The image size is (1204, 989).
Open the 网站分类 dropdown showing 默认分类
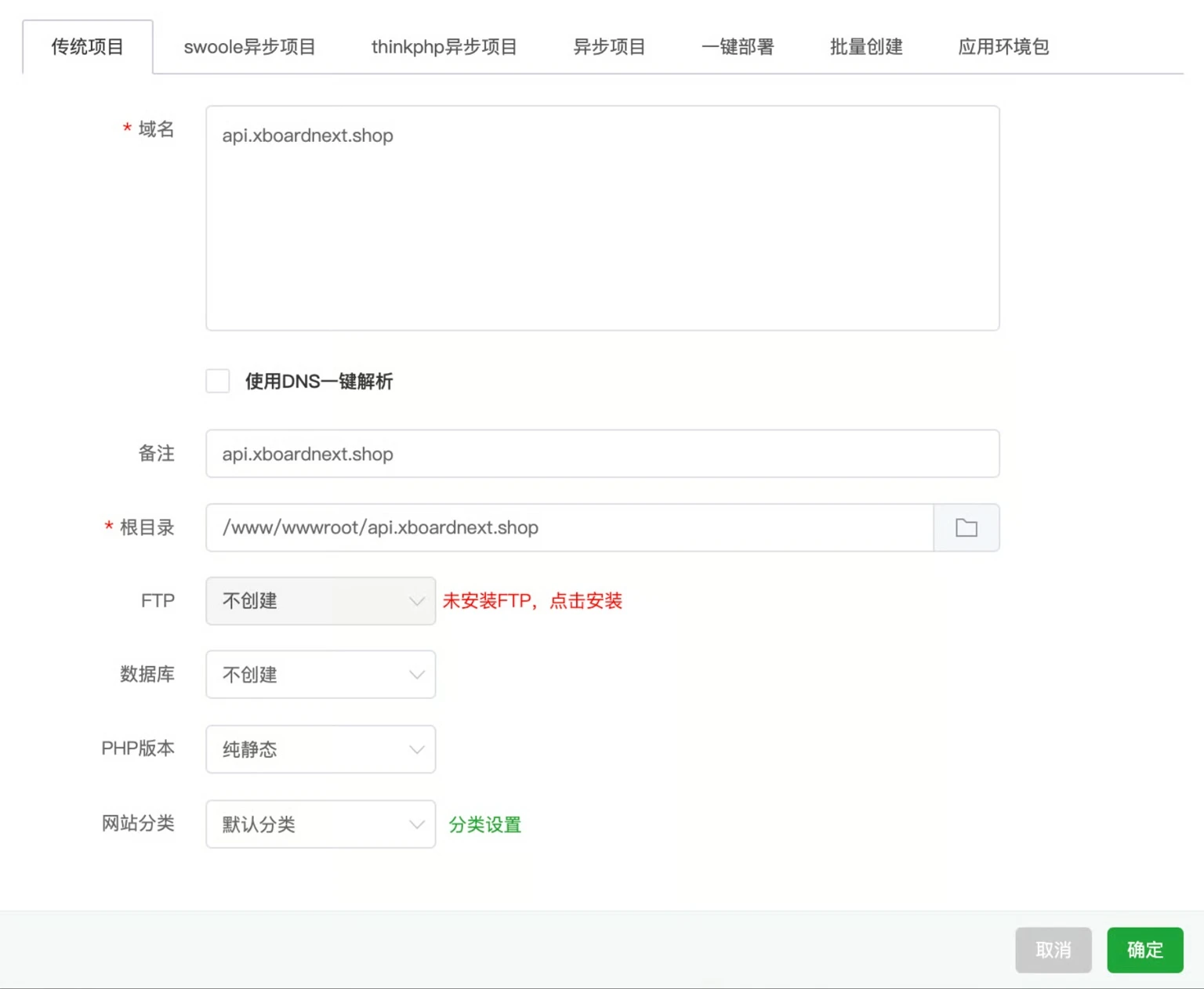(320, 824)
